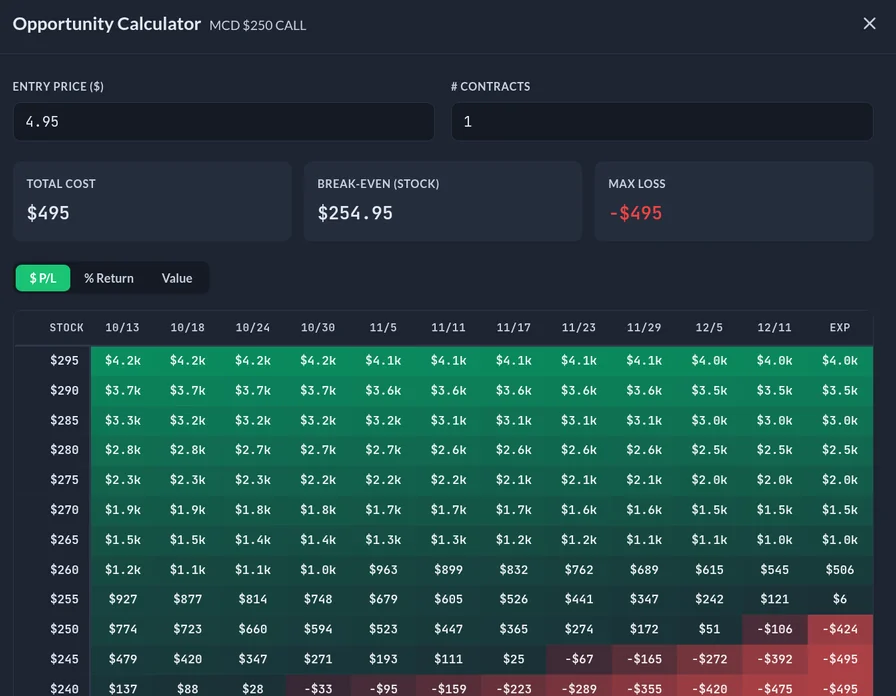Click the 10/18 date column header
This screenshot has height=696, width=896.
187,327
